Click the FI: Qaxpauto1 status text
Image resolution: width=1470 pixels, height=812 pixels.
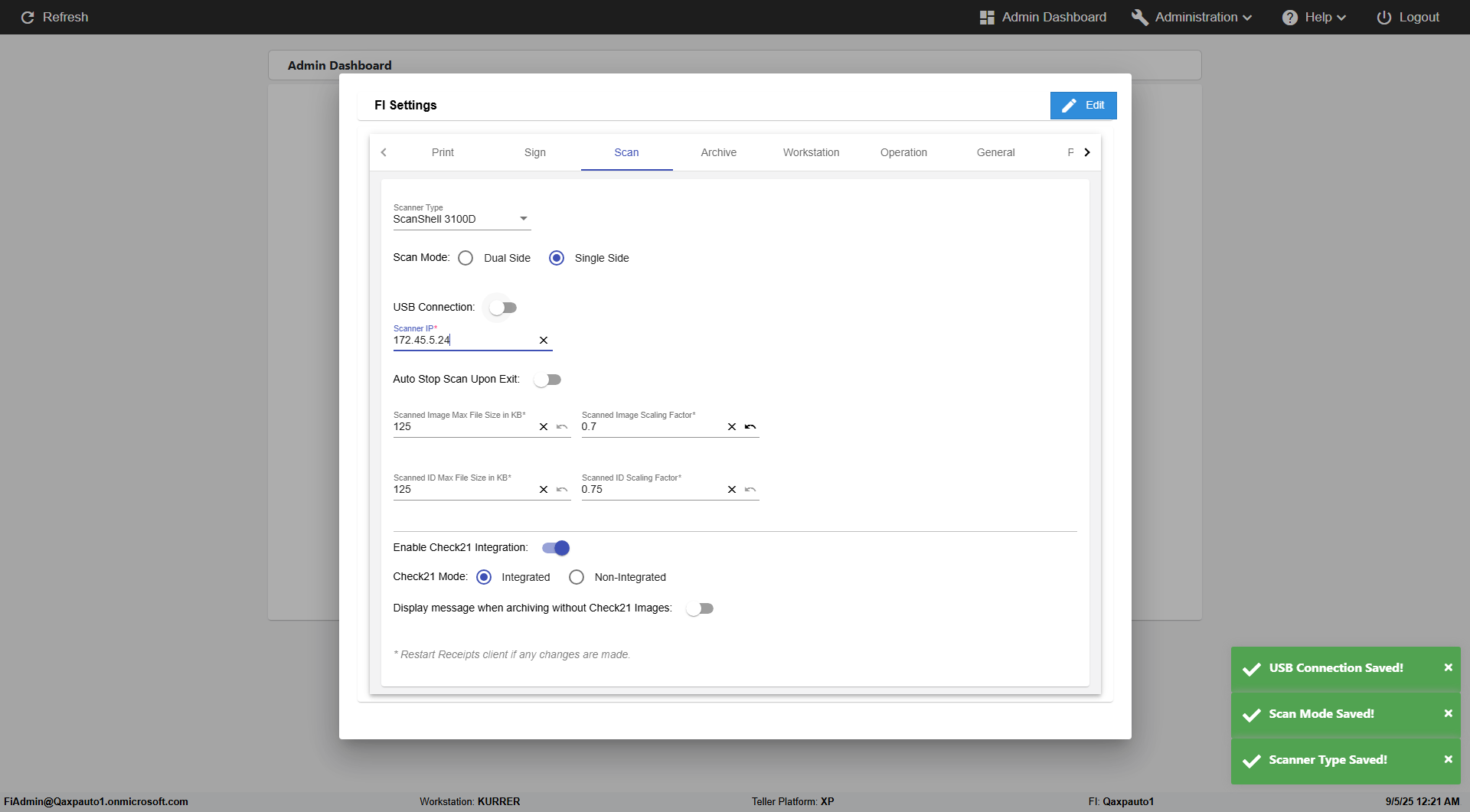[1121, 801]
